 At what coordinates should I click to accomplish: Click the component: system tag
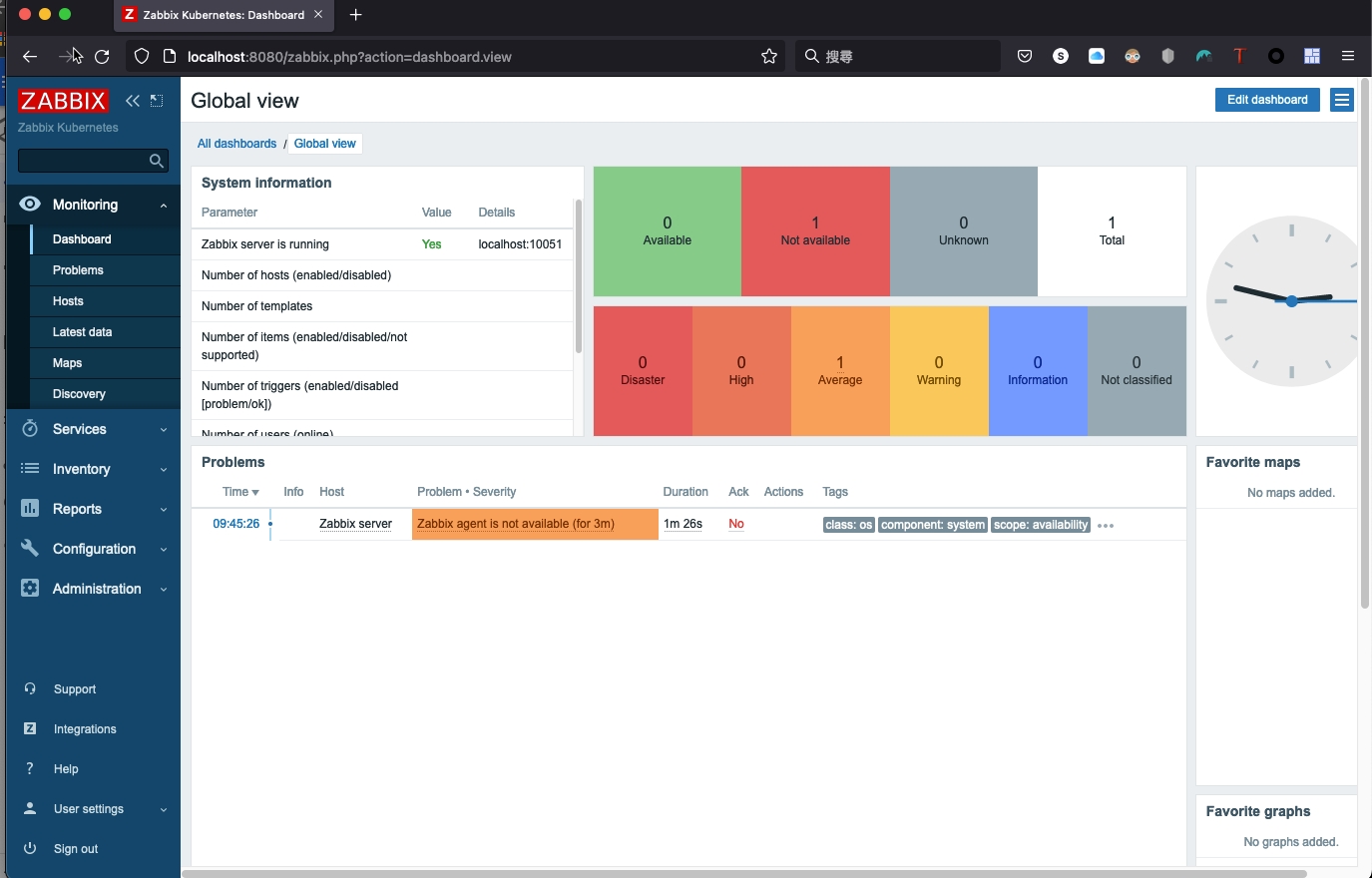click(x=933, y=525)
